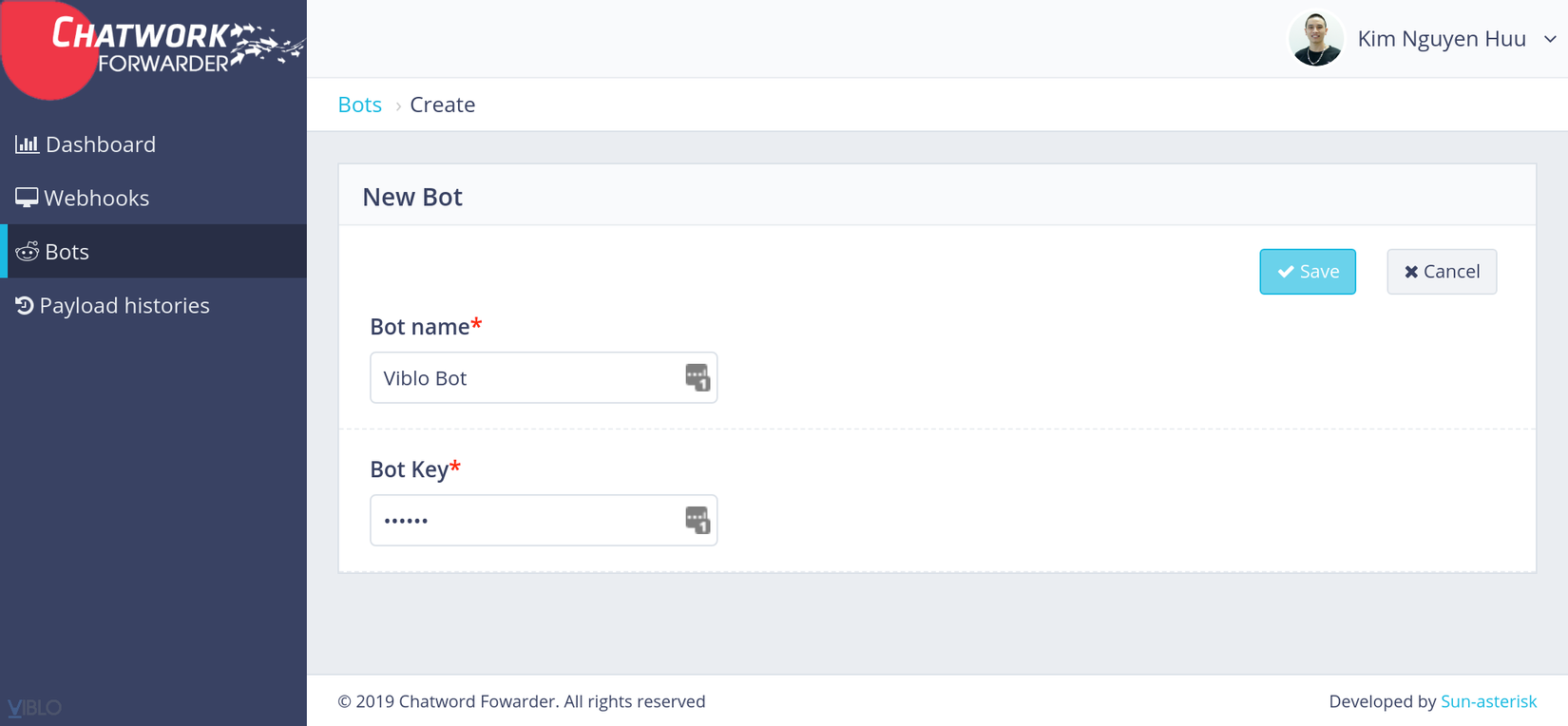Open Payload histories page

[x=124, y=305]
